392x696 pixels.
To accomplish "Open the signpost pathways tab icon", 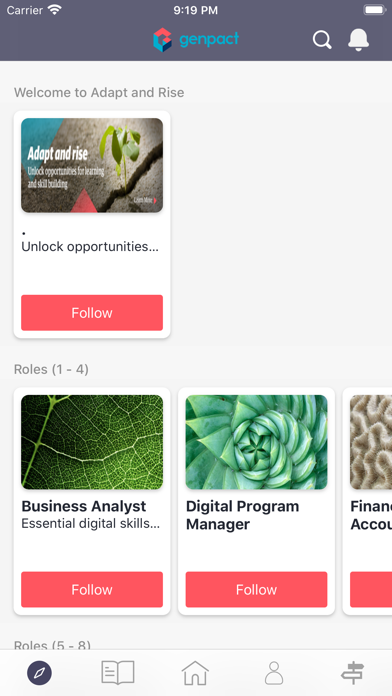I will 352,673.
